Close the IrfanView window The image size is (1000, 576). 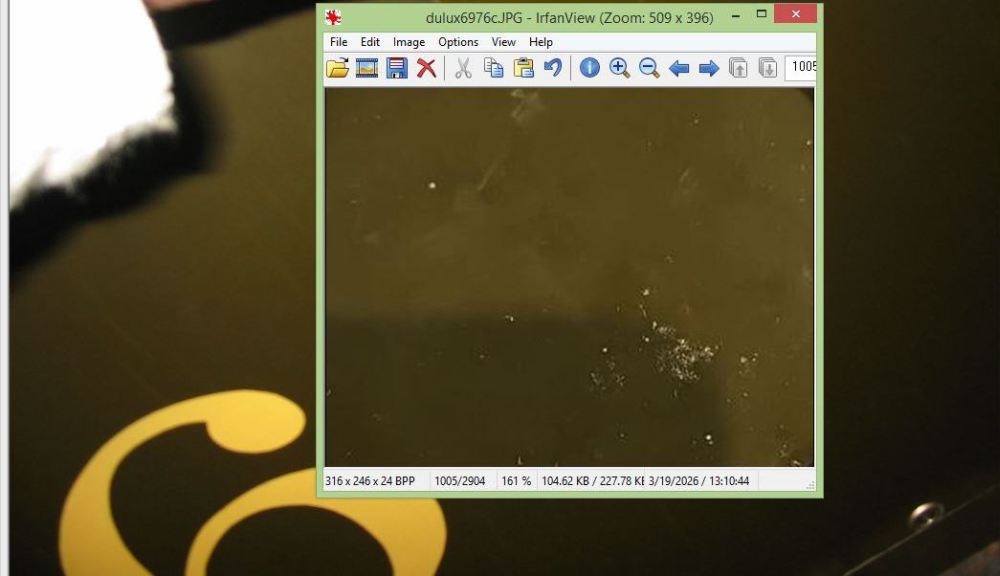[x=795, y=13]
